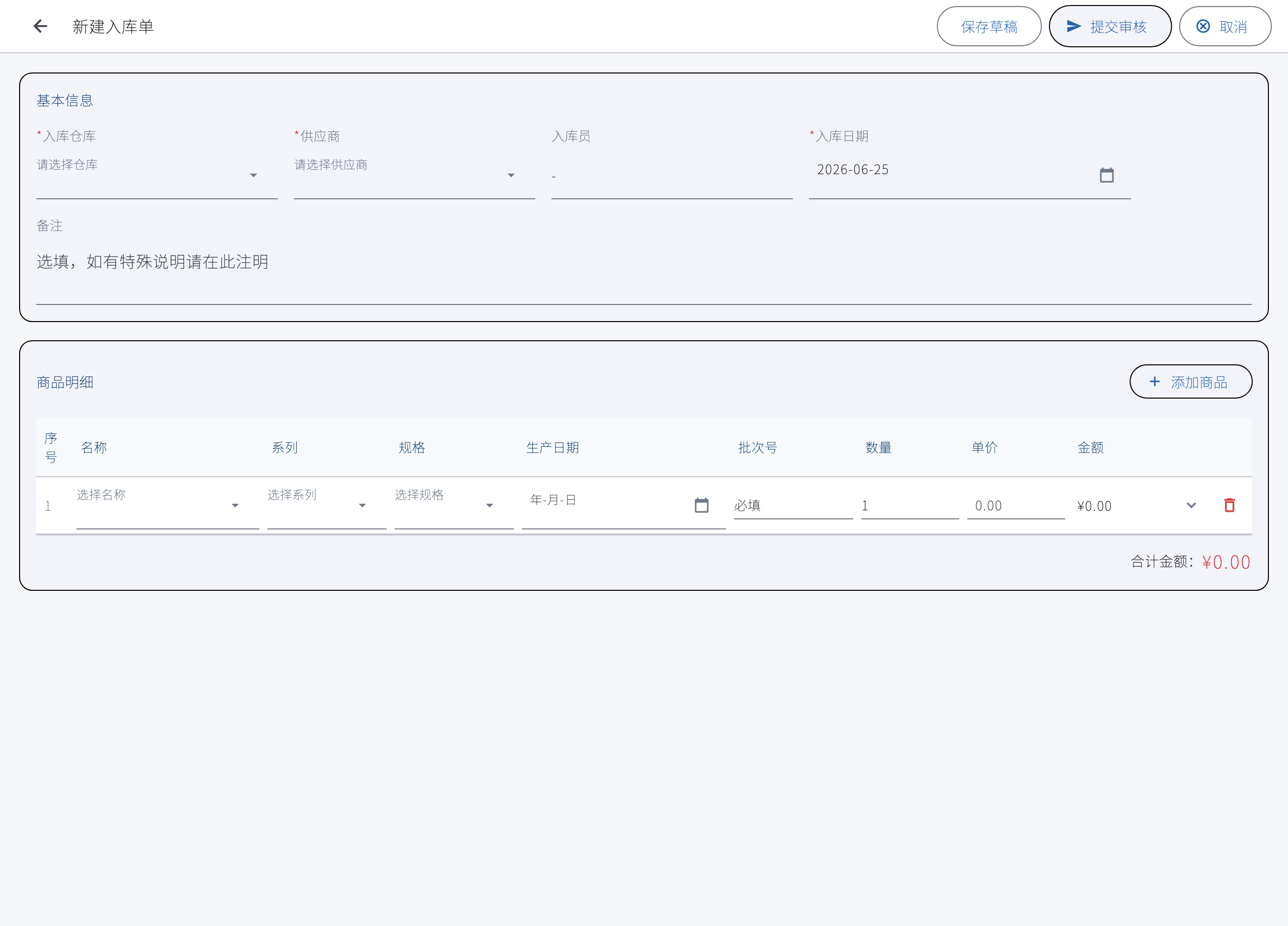Click the 数量 input showing 1
Screen dimensions: 1288x926
click(910, 505)
